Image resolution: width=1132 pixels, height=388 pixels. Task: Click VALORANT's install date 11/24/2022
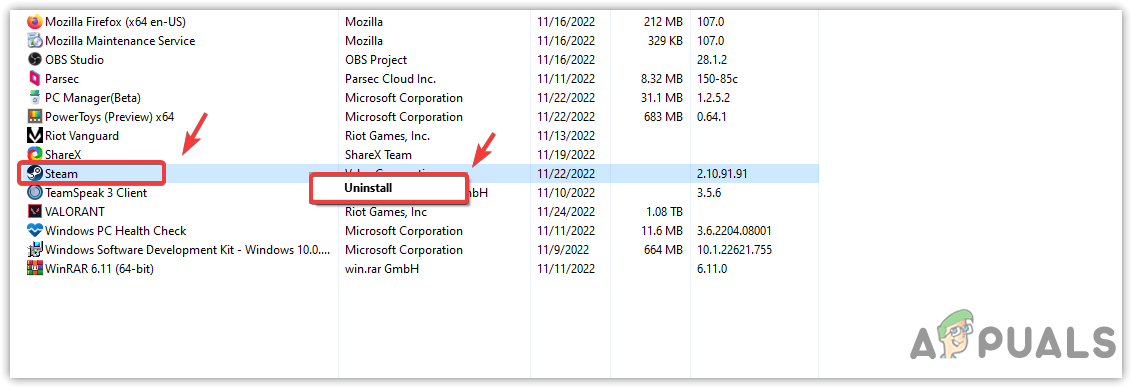(x=566, y=212)
